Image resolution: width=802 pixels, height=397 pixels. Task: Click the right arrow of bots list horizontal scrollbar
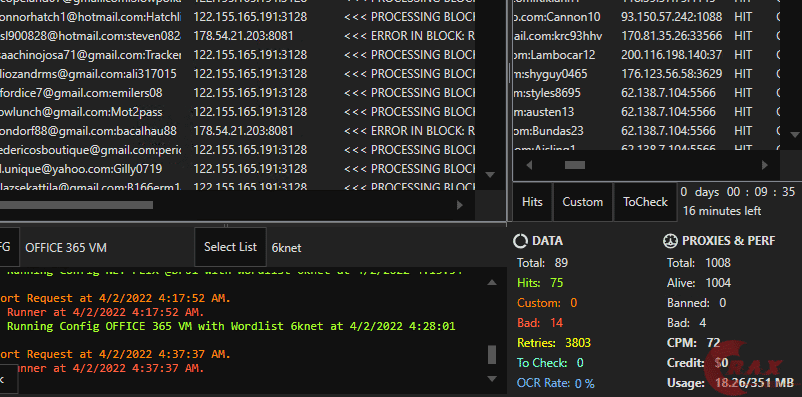[x=459, y=205]
